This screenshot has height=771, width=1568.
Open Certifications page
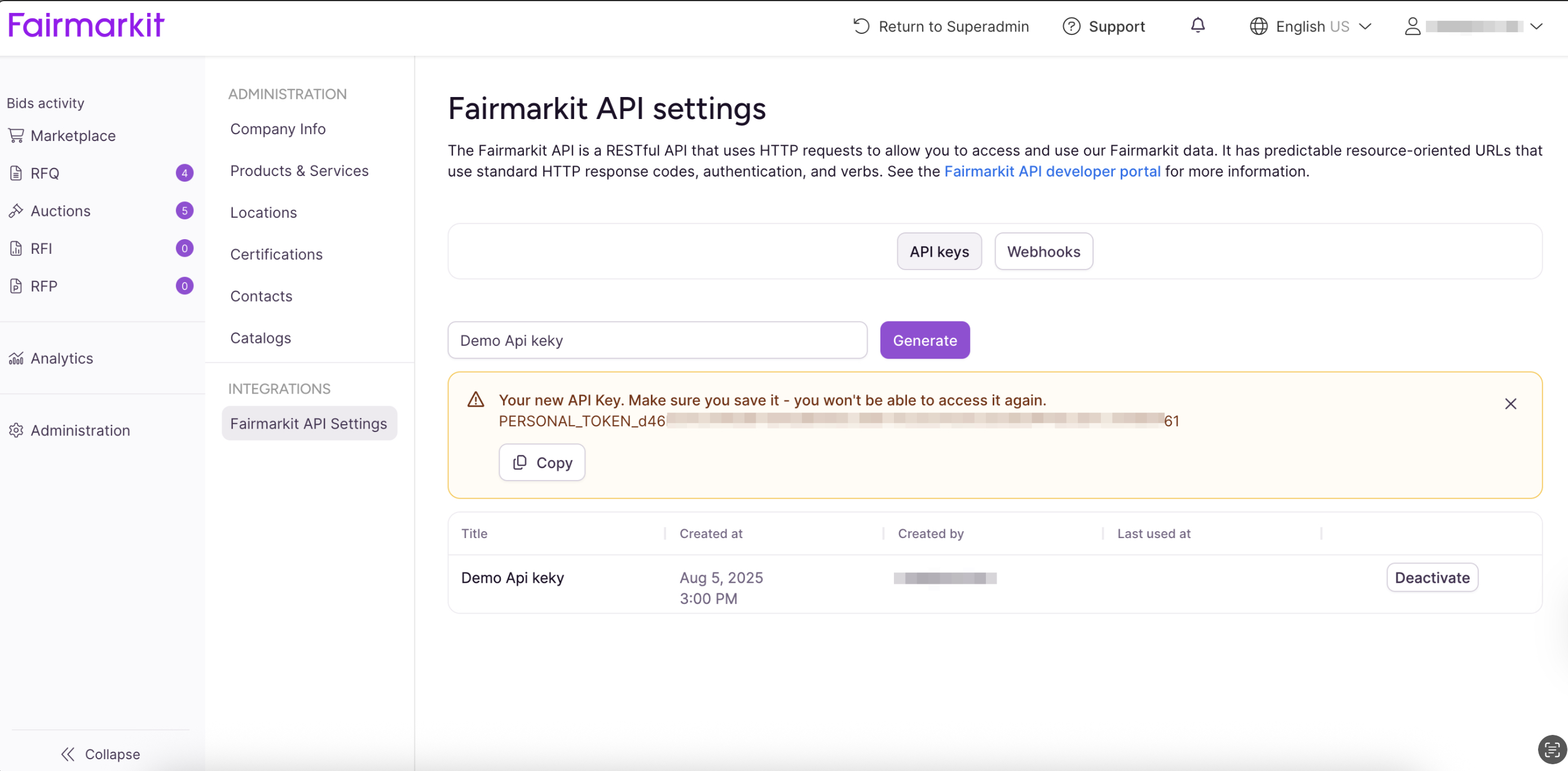point(276,254)
